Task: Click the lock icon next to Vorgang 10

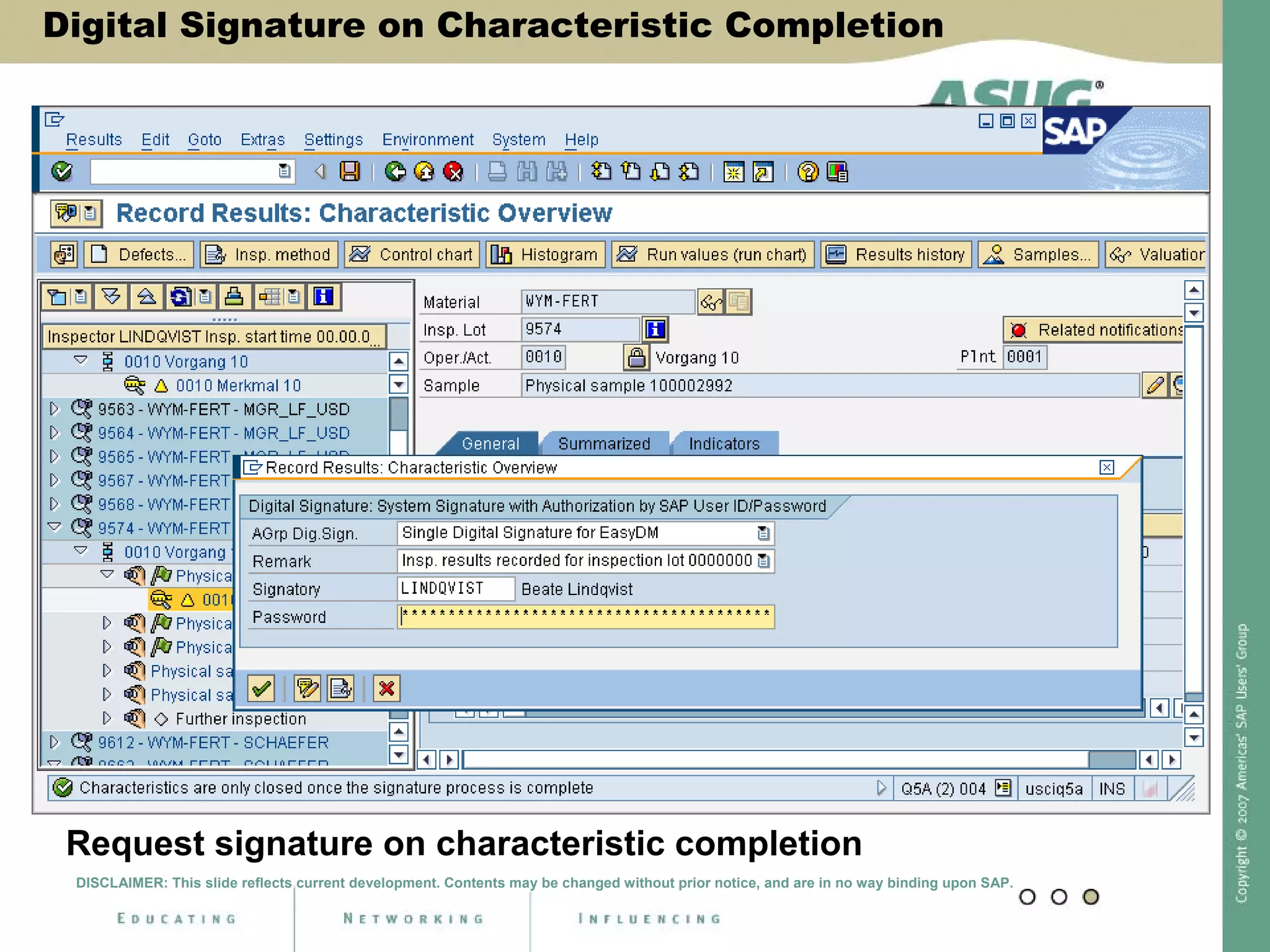Action: [x=636, y=358]
